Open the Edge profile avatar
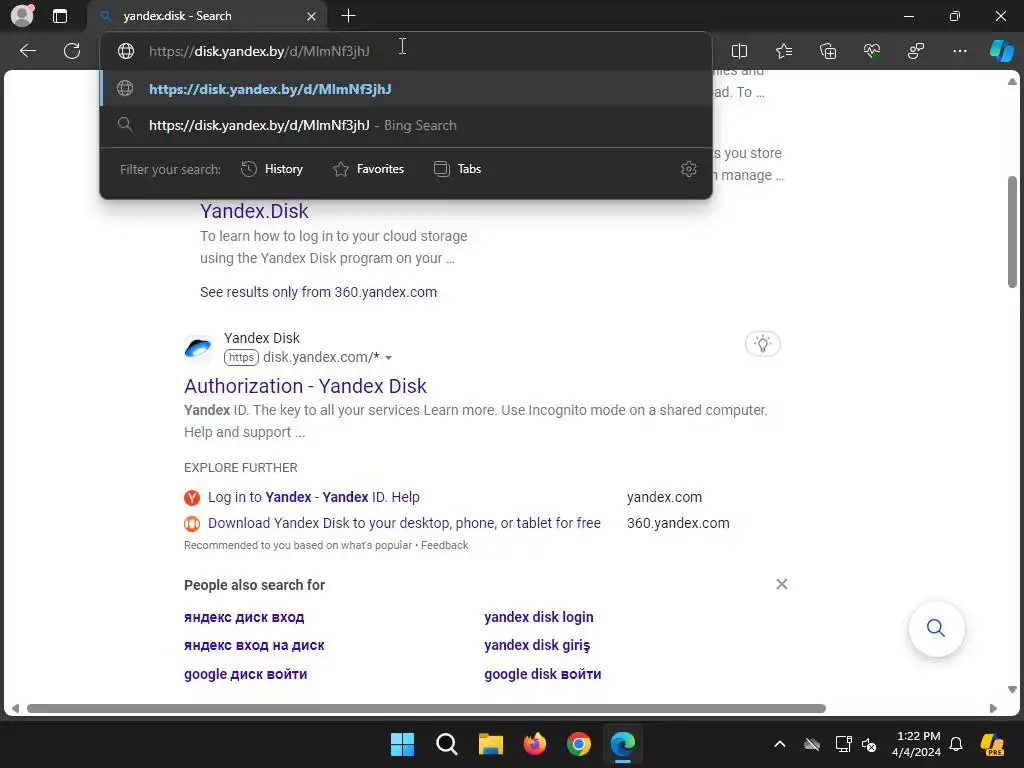 [22, 16]
